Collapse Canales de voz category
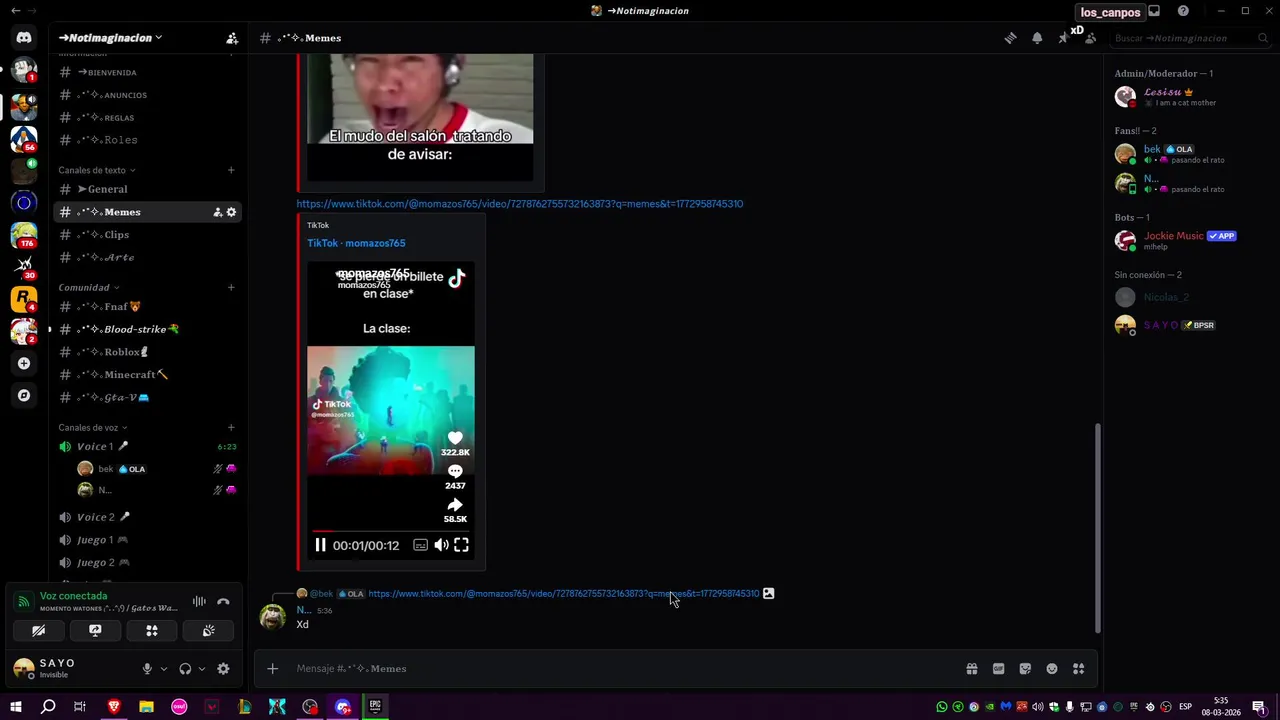The height and width of the screenshot is (720, 1280). pos(92,427)
